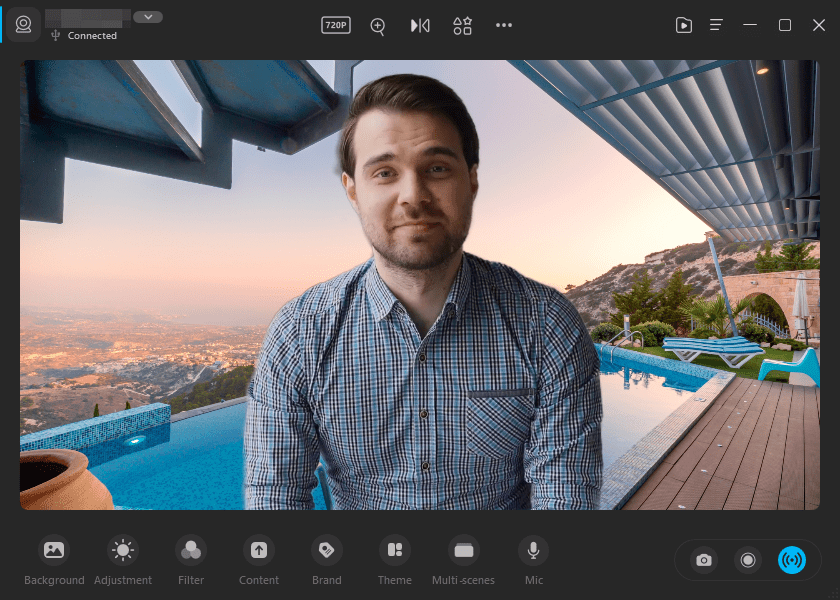
Task: Open the Filter panel
Action: pyautogui.click(x=191, y=560)
